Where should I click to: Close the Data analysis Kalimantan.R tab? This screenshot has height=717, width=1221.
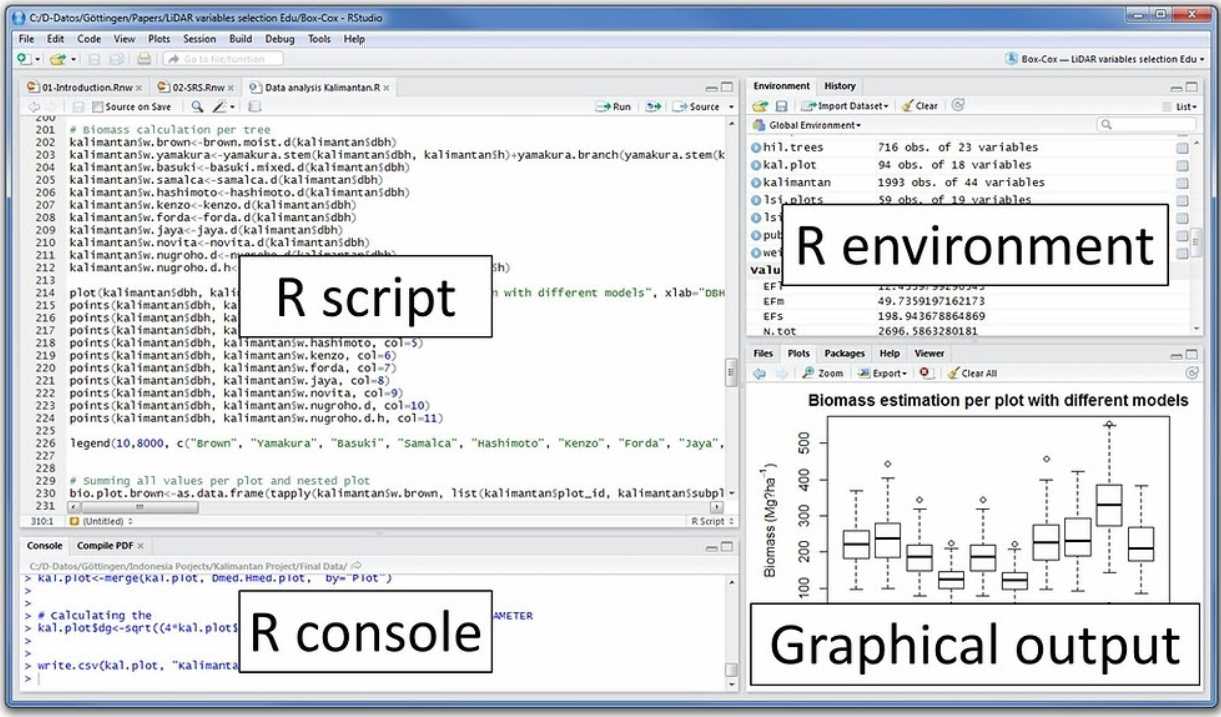386,88
